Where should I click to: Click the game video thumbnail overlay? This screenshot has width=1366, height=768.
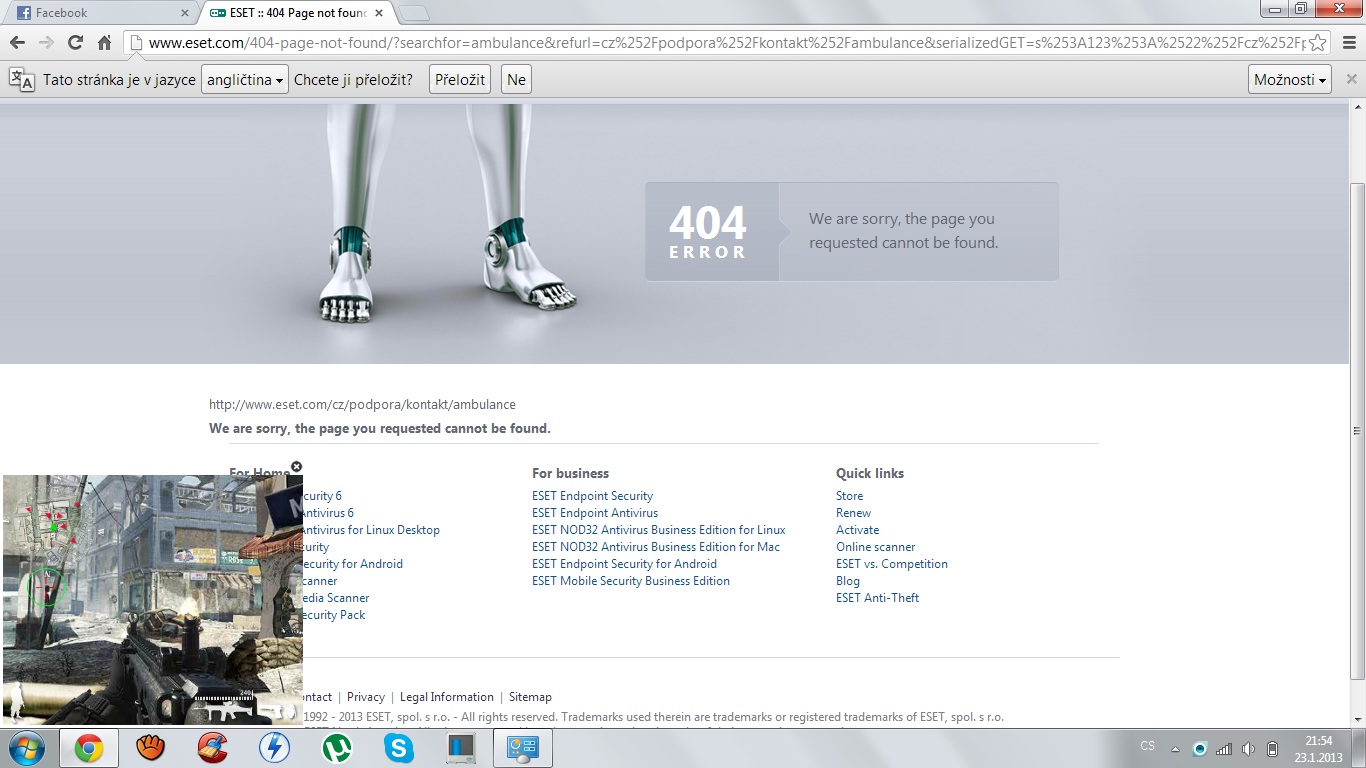(152, 599)
